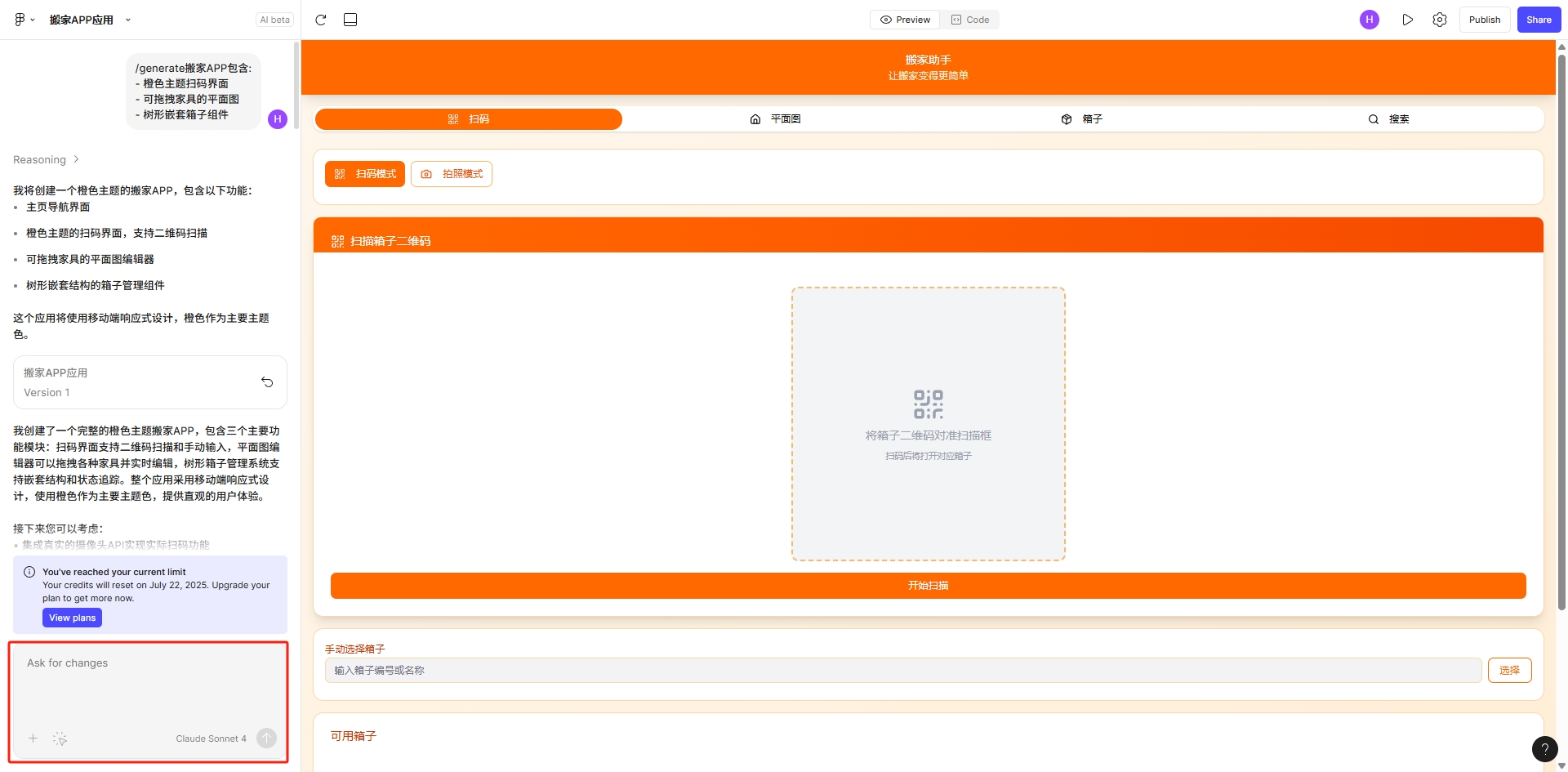Click the home icon in 平面图 tab
1568x772 pixels.
pos(755,119)
